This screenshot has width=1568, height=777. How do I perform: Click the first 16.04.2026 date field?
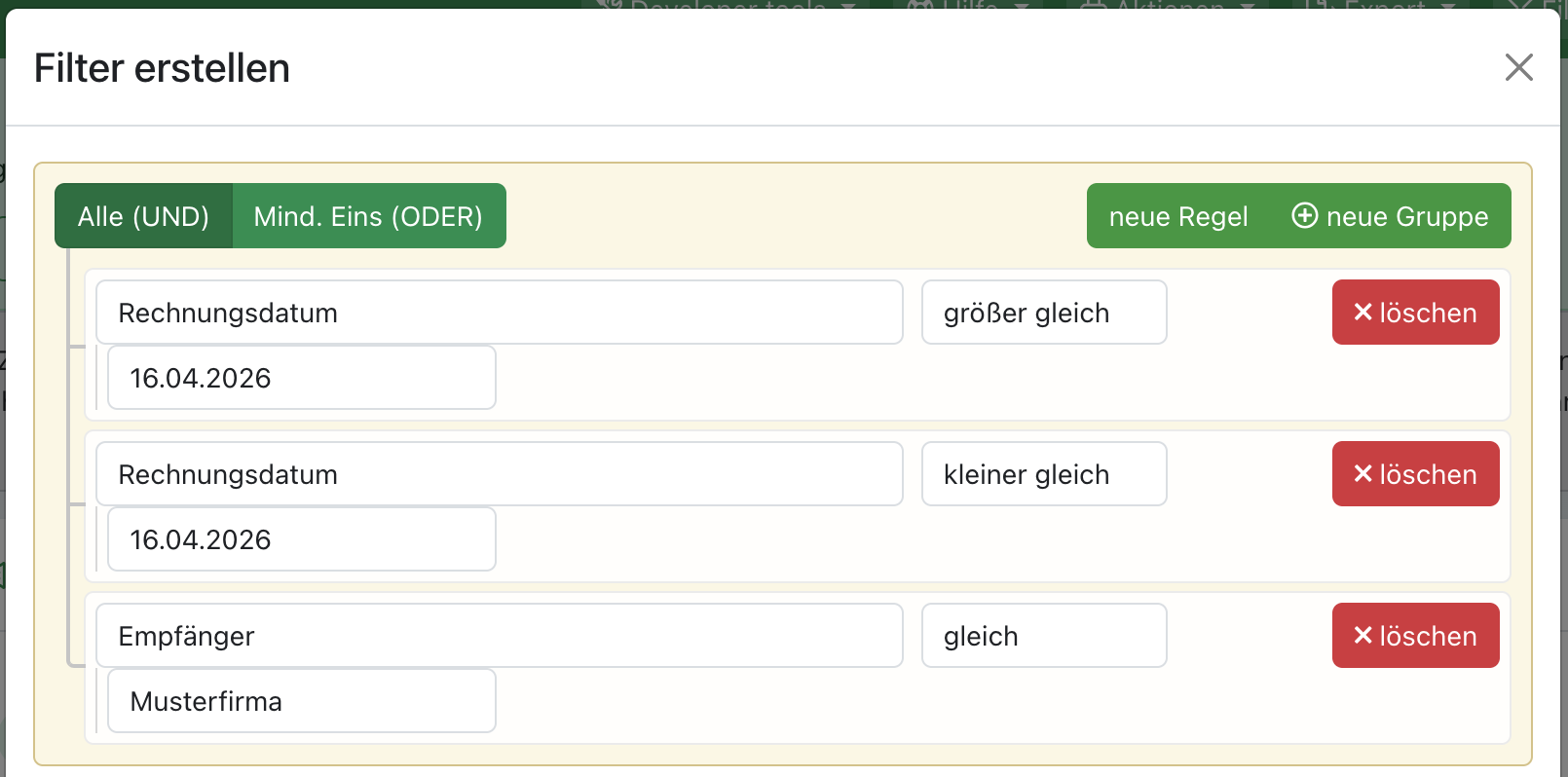tap(301, 378)
